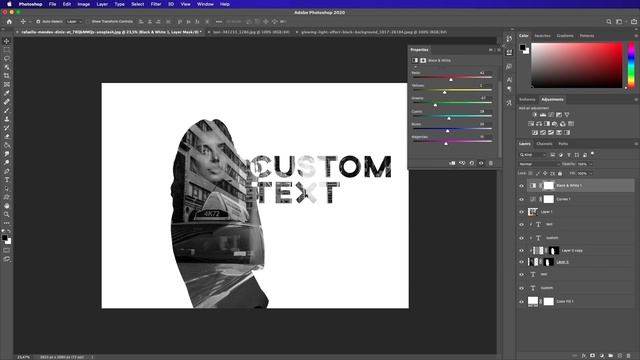Click the Apple menu icon
The width and height of the screenshot is (640, 360).
coord(9,4)
